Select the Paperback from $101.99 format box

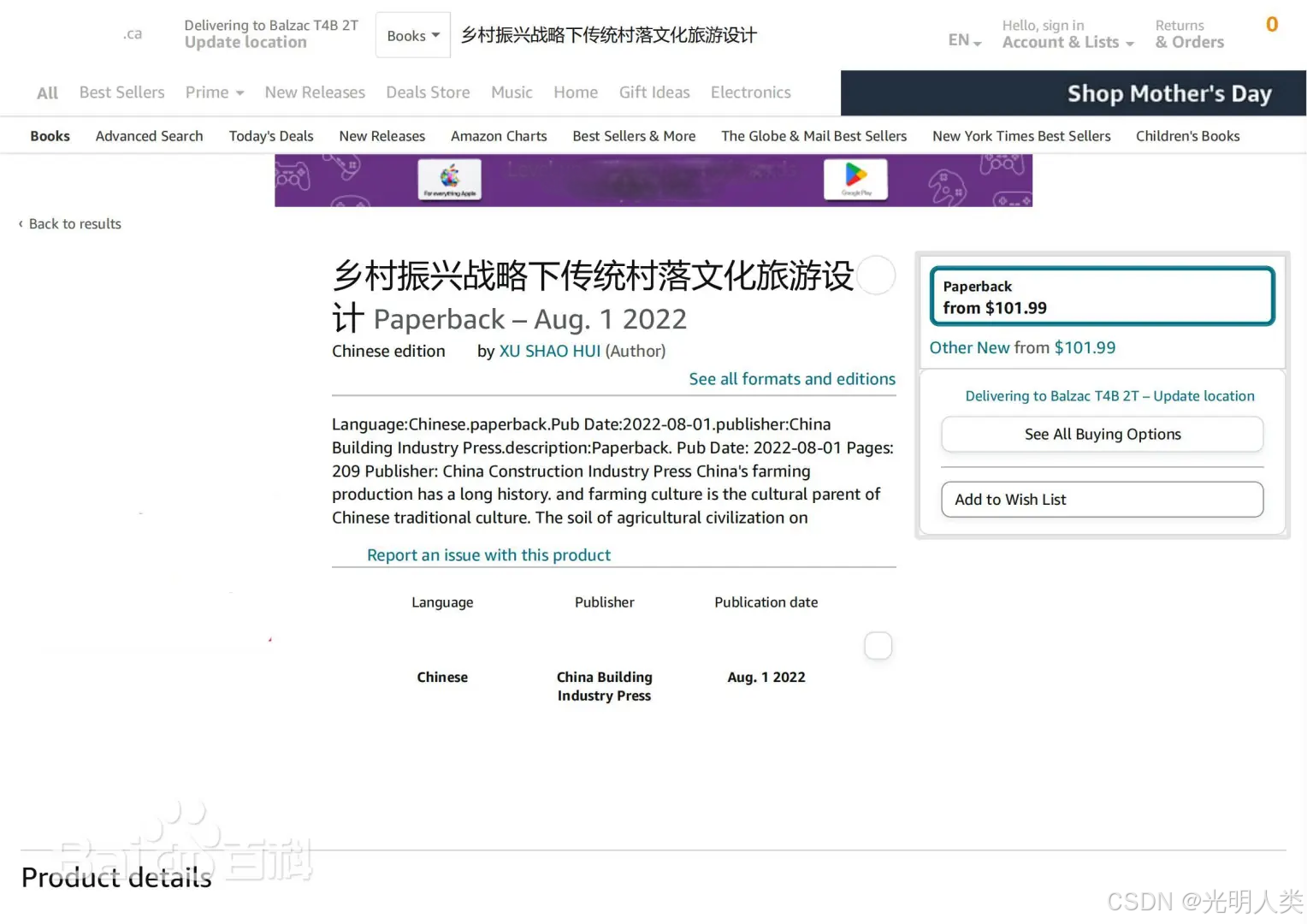point(1103,297)
